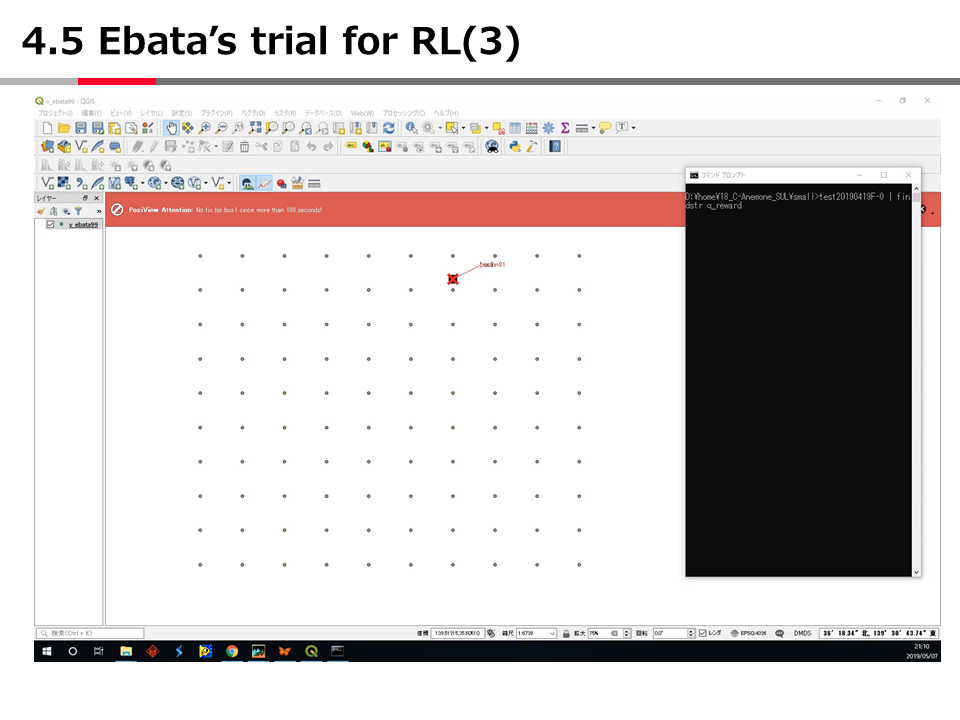Viewport: 960px width, 720px height.
Task: Click the Save Project floppy icon
Action: pyautogui.click(x=81, y=128)
